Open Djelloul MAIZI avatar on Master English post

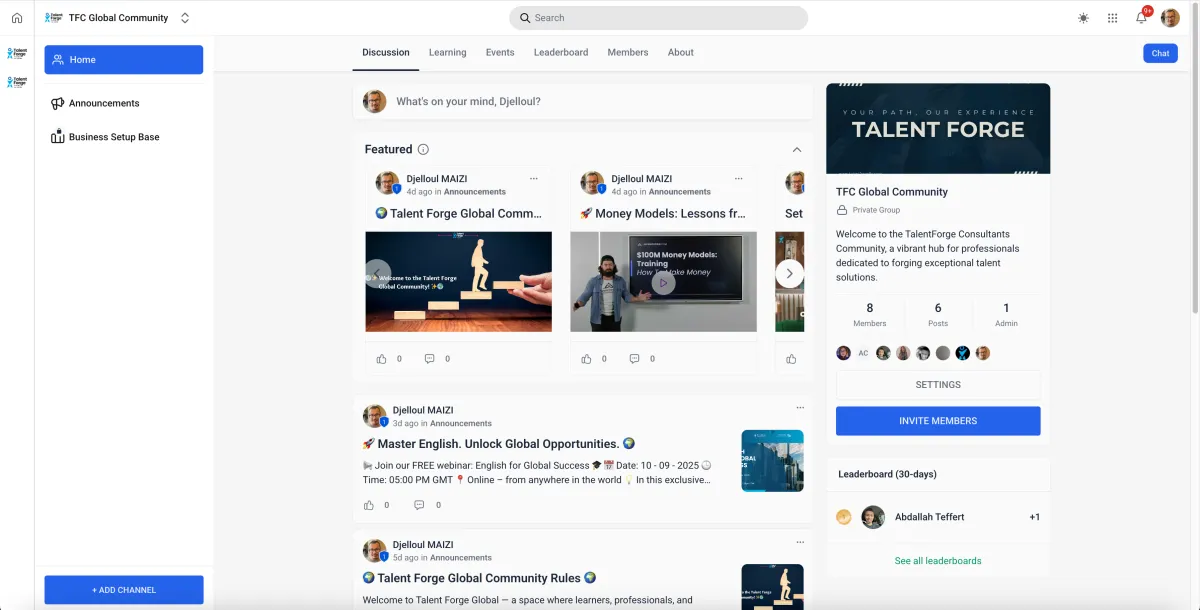coord(374,416)
